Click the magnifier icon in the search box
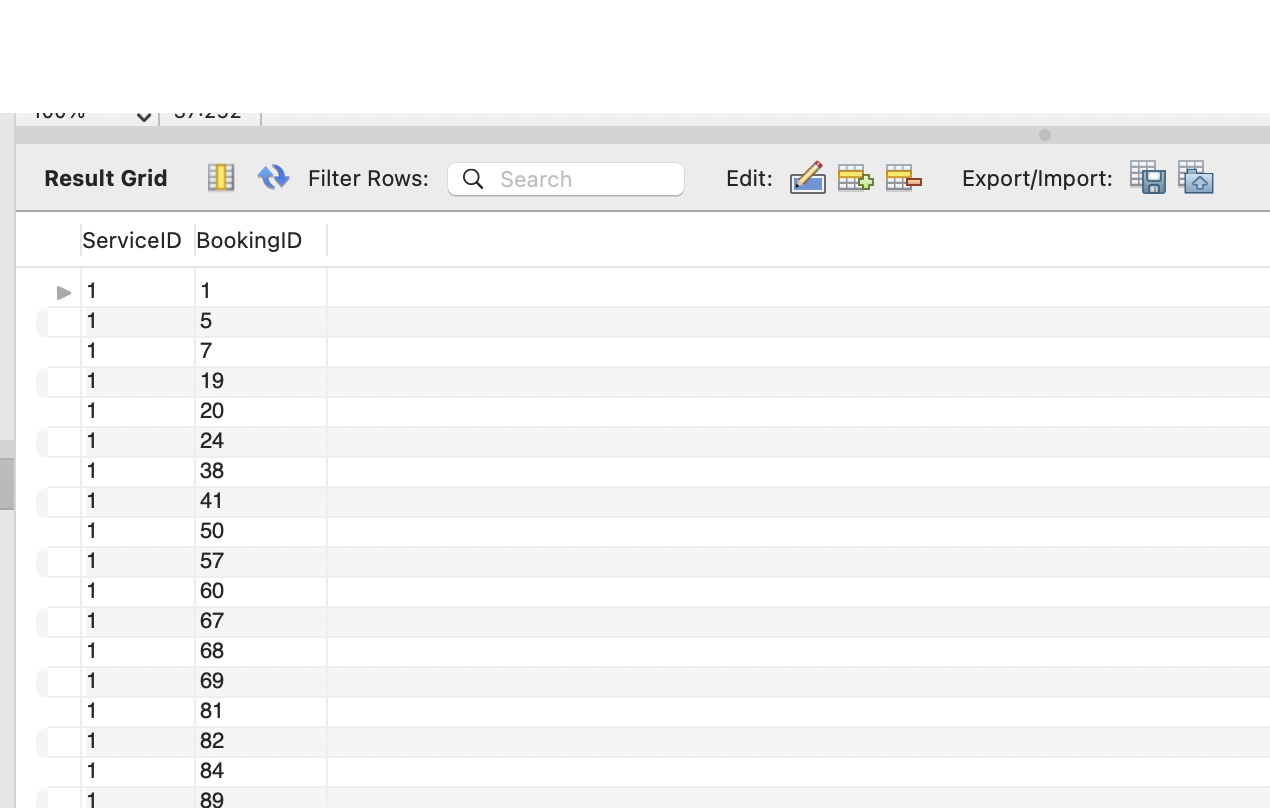The height and width of the screenshot is (808, 1270). point(473,178)
